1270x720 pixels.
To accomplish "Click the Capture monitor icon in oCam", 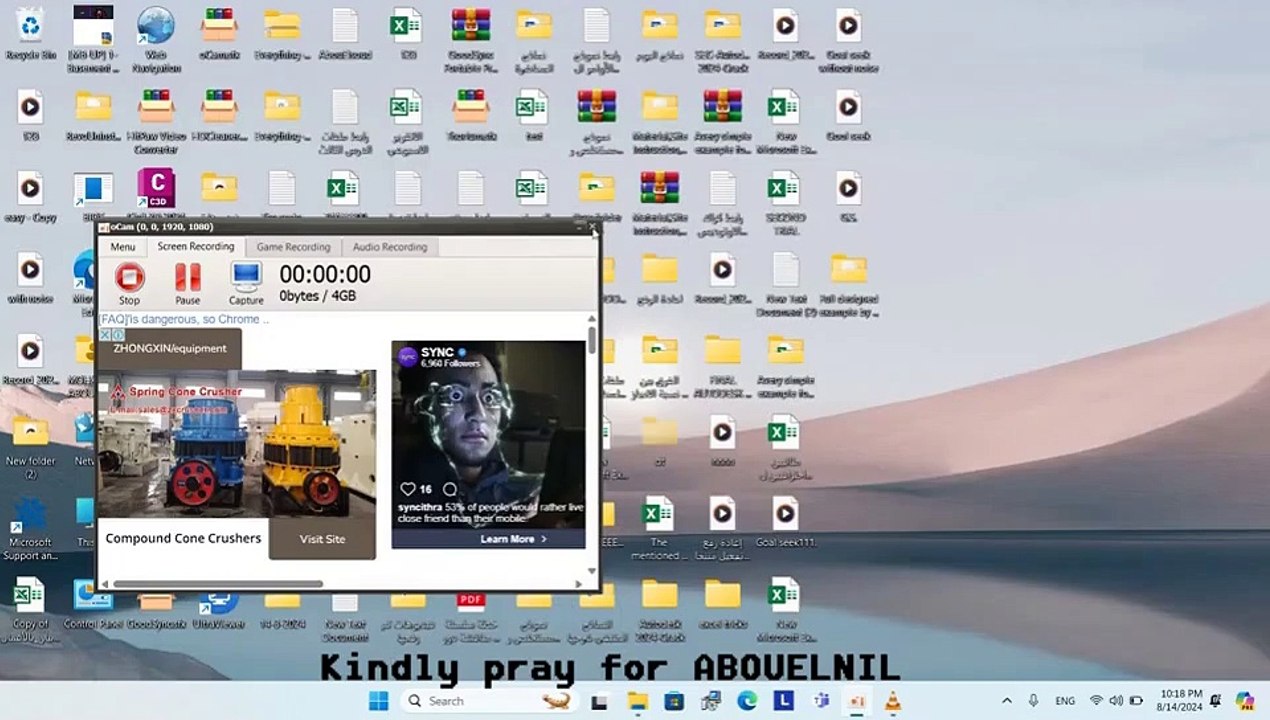I will click(x=246, y=277).
